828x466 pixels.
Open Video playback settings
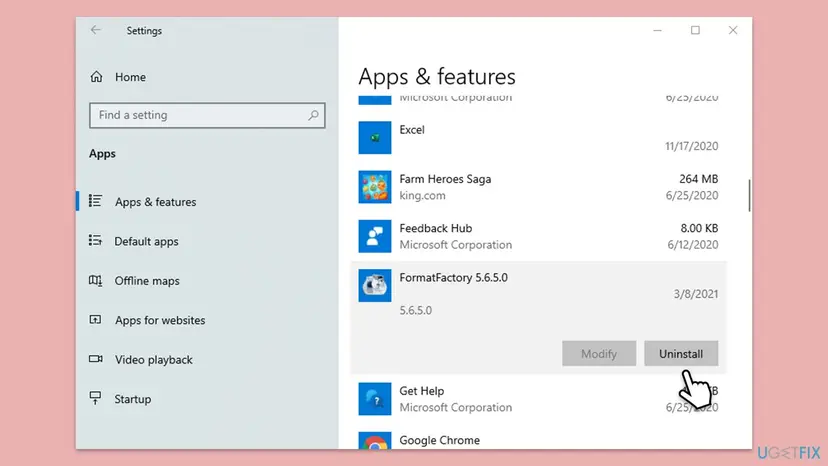tap(154, 360)
